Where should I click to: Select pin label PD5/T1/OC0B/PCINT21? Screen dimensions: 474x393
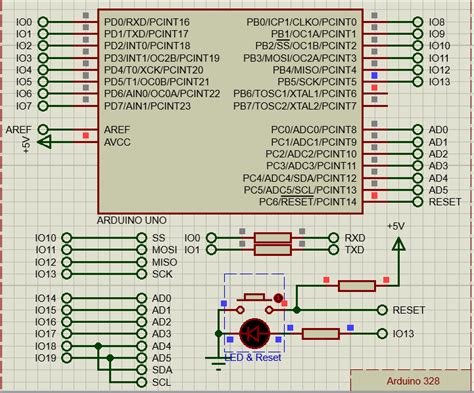pyautogui.click(x=157, y=82)
